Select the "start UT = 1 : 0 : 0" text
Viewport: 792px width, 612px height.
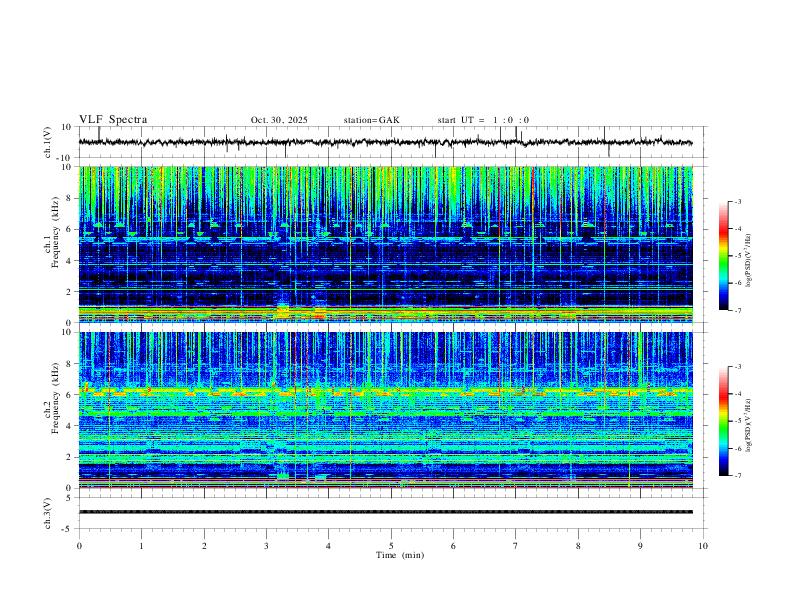coord(483,120)
